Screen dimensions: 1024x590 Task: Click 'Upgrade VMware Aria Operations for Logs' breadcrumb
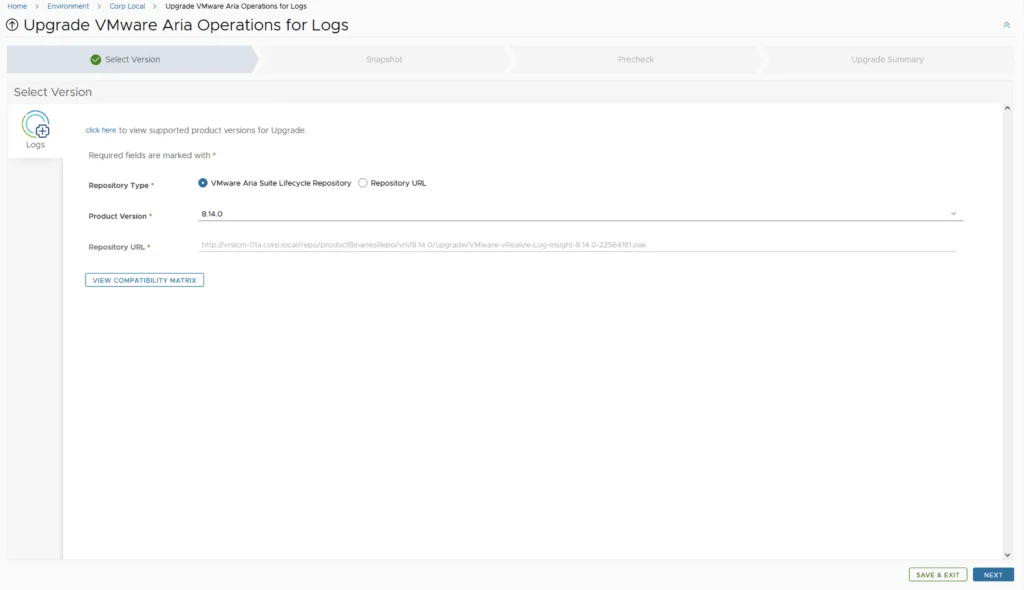point(236,6)
